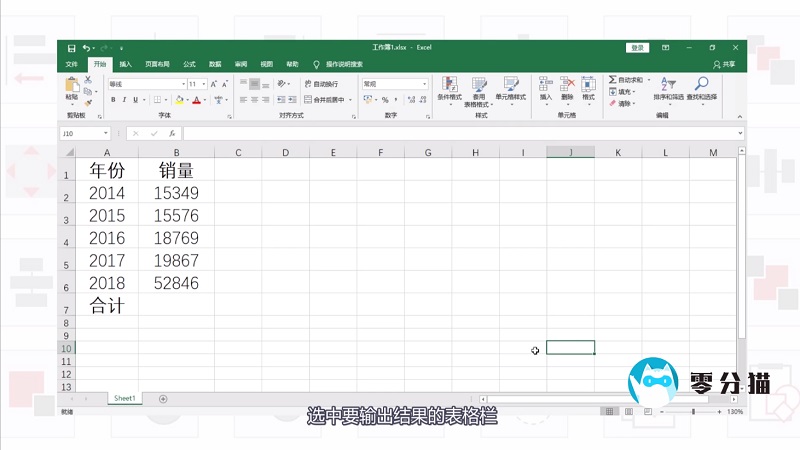The image size is (800, 450).
Task: Toggle Italic formatting button
Action: [x=123, y=100]
